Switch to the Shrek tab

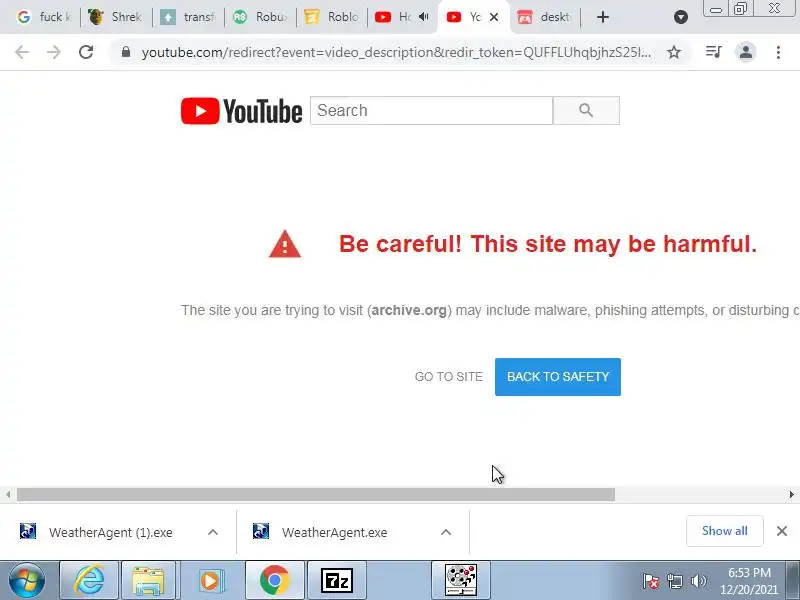[x=115, y=17]
